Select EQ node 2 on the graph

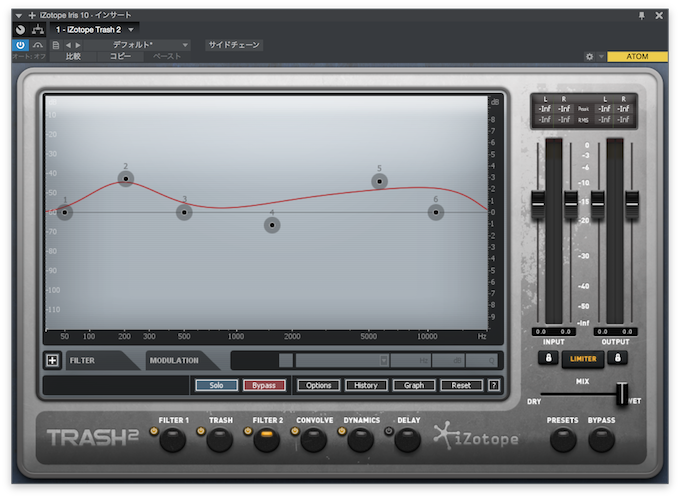[x=126, y=179]
